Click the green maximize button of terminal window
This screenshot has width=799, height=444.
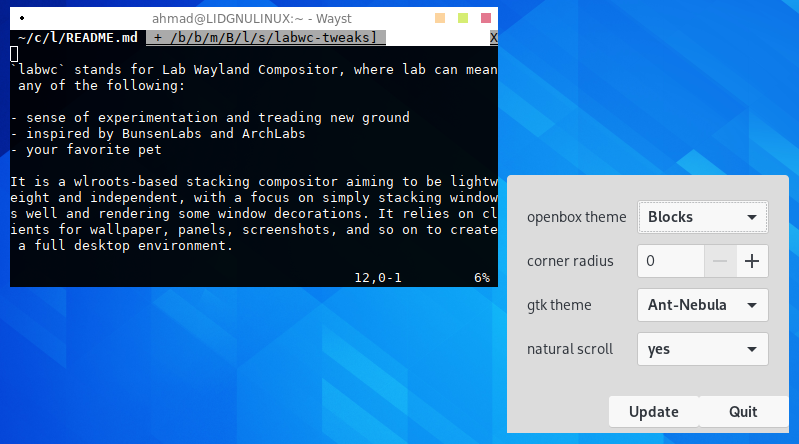click(463, 18)
